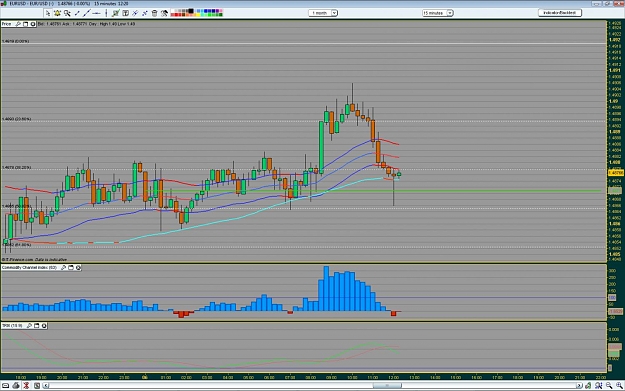Viewport: 625px width, 391px height.
Task: Open wrench settings for Commodity Channel Index panel
Action: click(63, 267)
